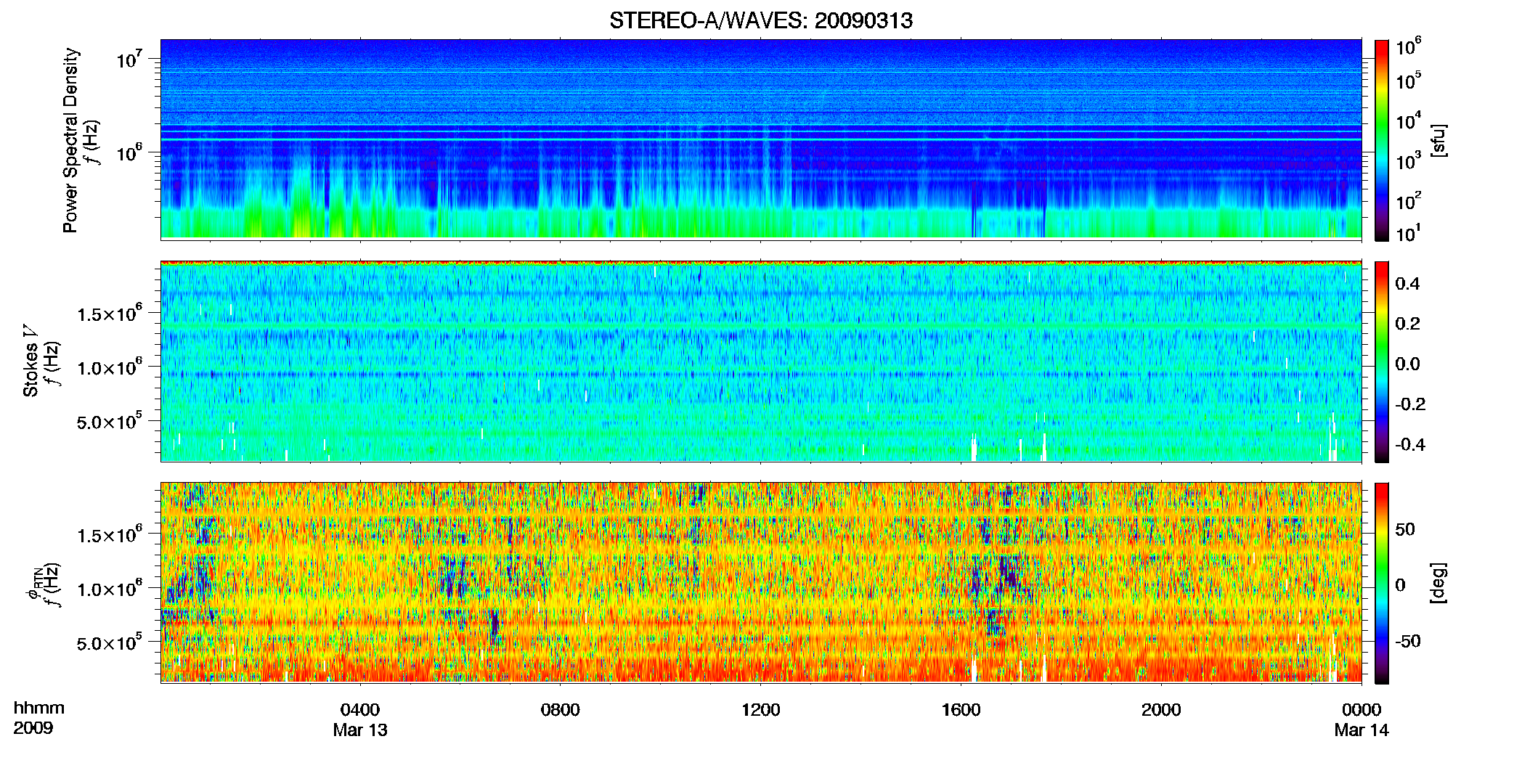Viewport: 1522px width, 784px height.
Task: Click the Power Spectral Density spectrogram panel
Action: coord(761,139)
